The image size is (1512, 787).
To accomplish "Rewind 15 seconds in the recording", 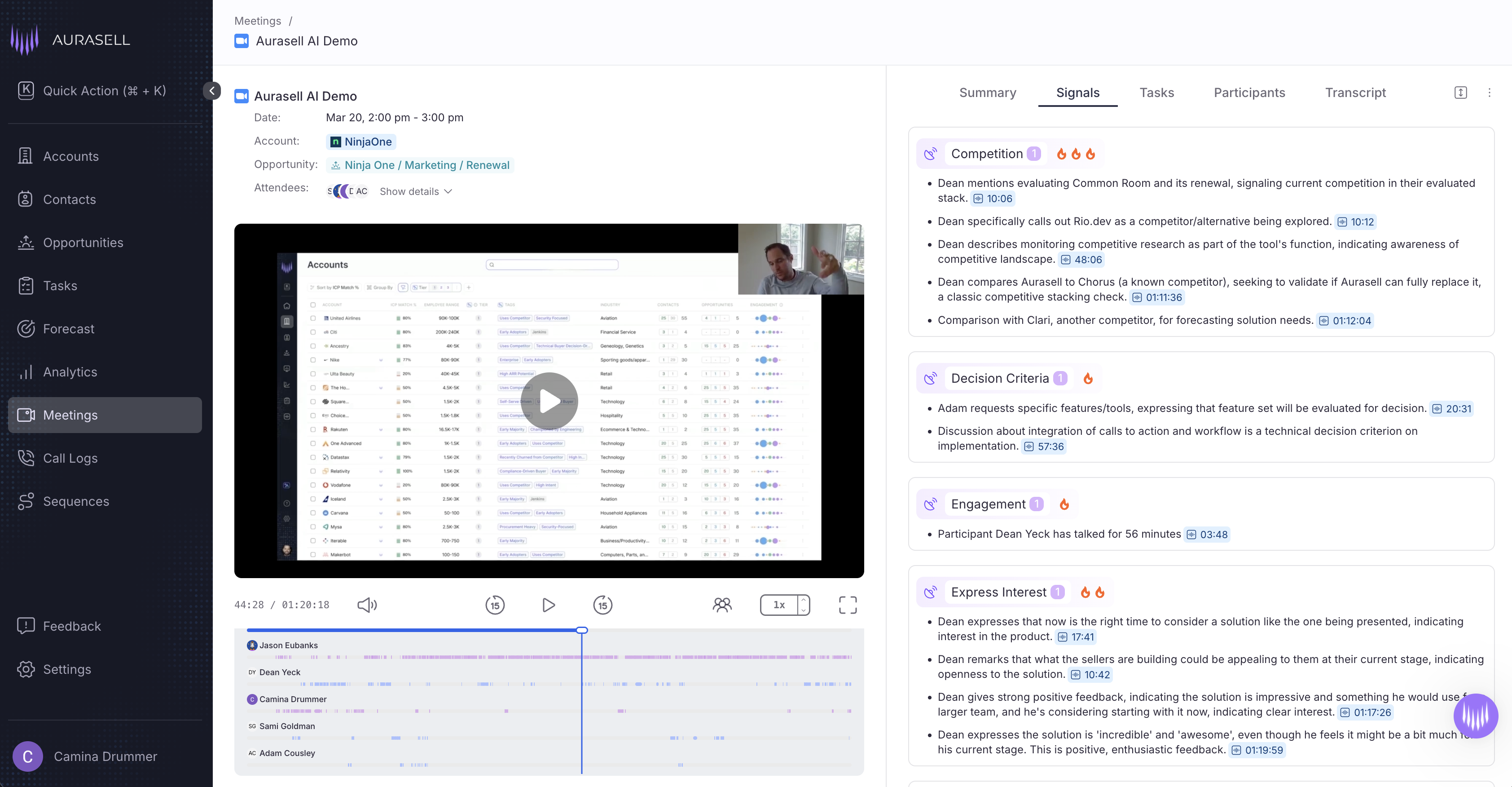I will pos(495,605).
